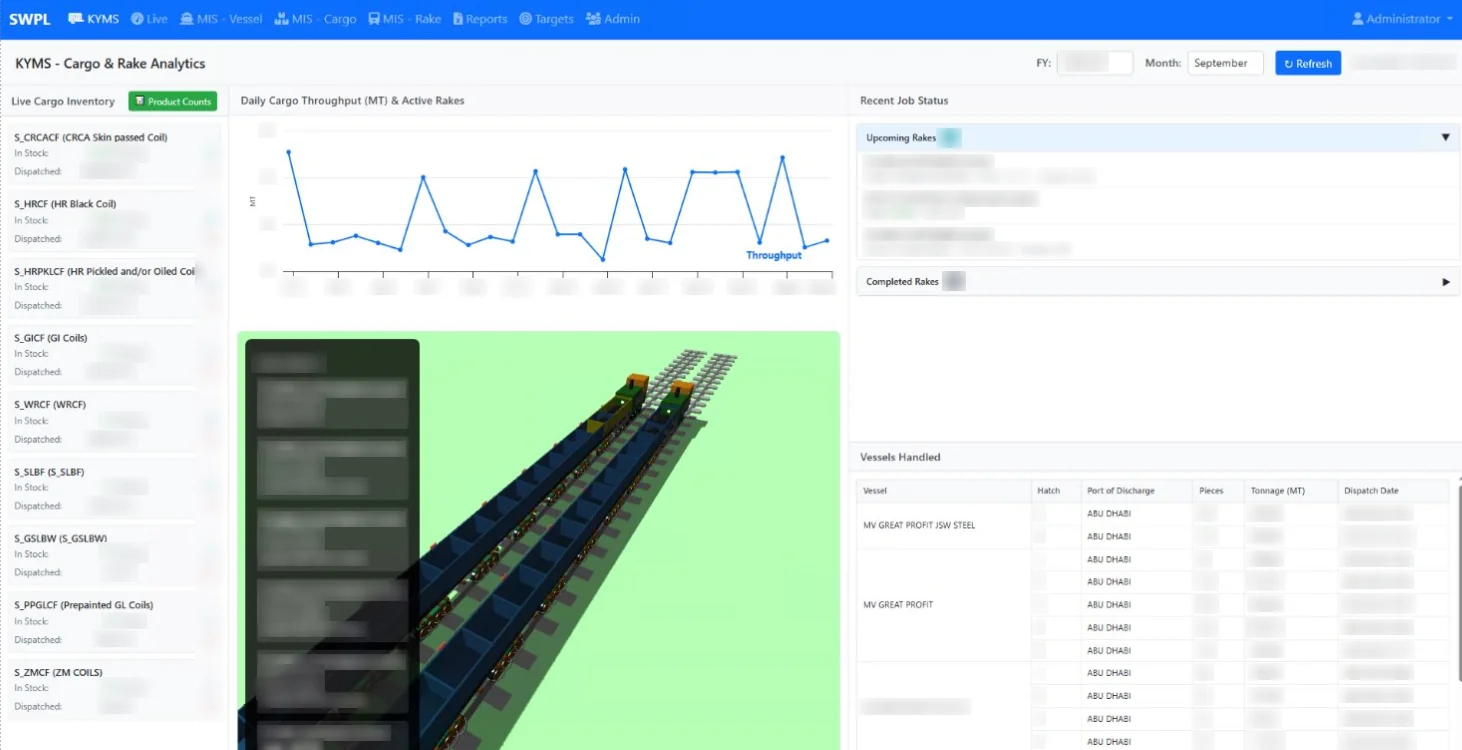Screen dimensions: 1462x750
Task: Expand the Completed Rakes section
Action: pyautogui.click(x=1159, y=282)
